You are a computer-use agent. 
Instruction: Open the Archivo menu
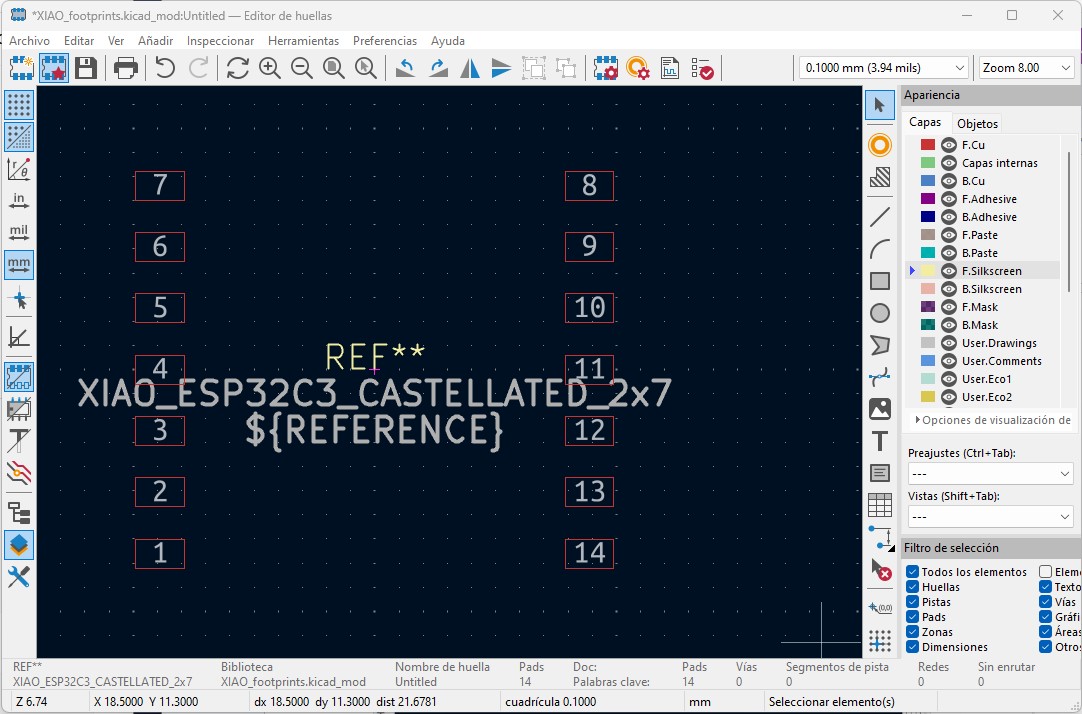[29, 41]
